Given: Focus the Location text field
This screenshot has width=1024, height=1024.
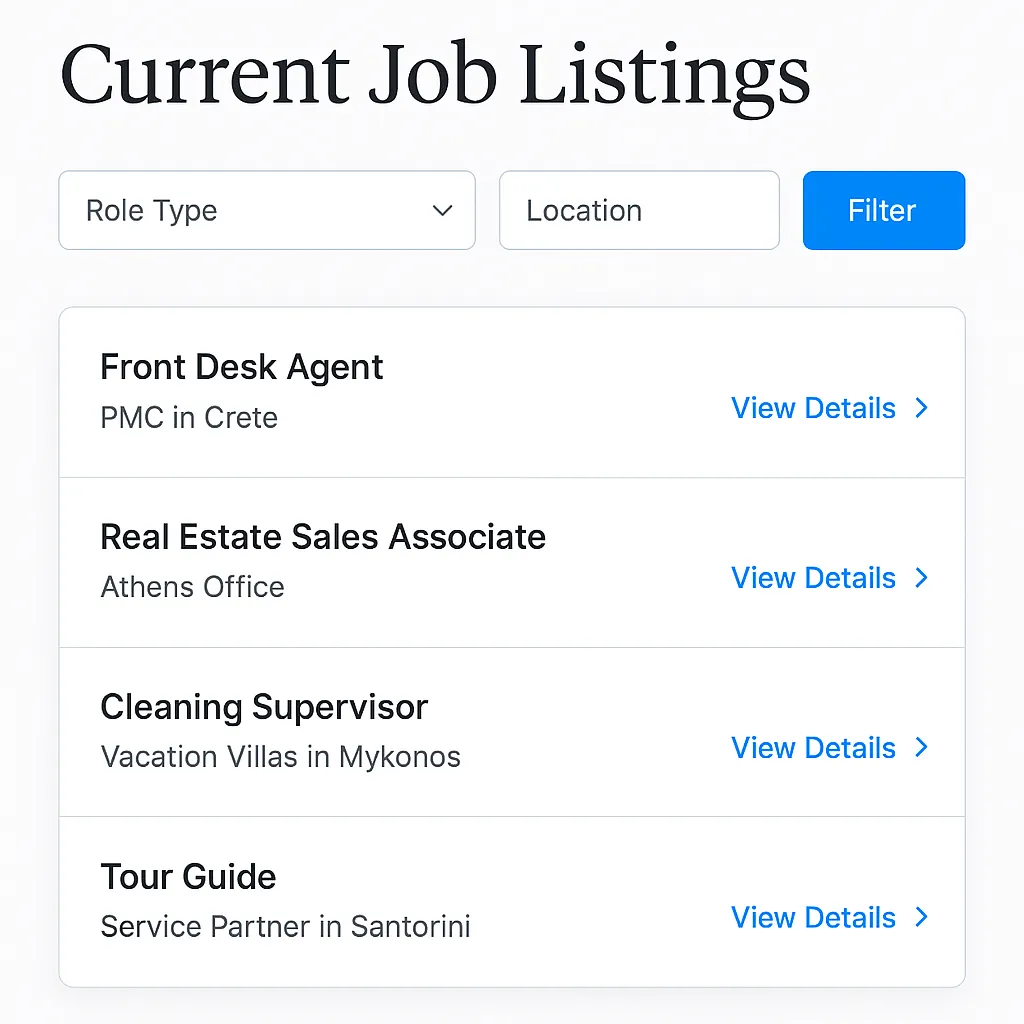Looking at the screenshot, I should [639, 211].
